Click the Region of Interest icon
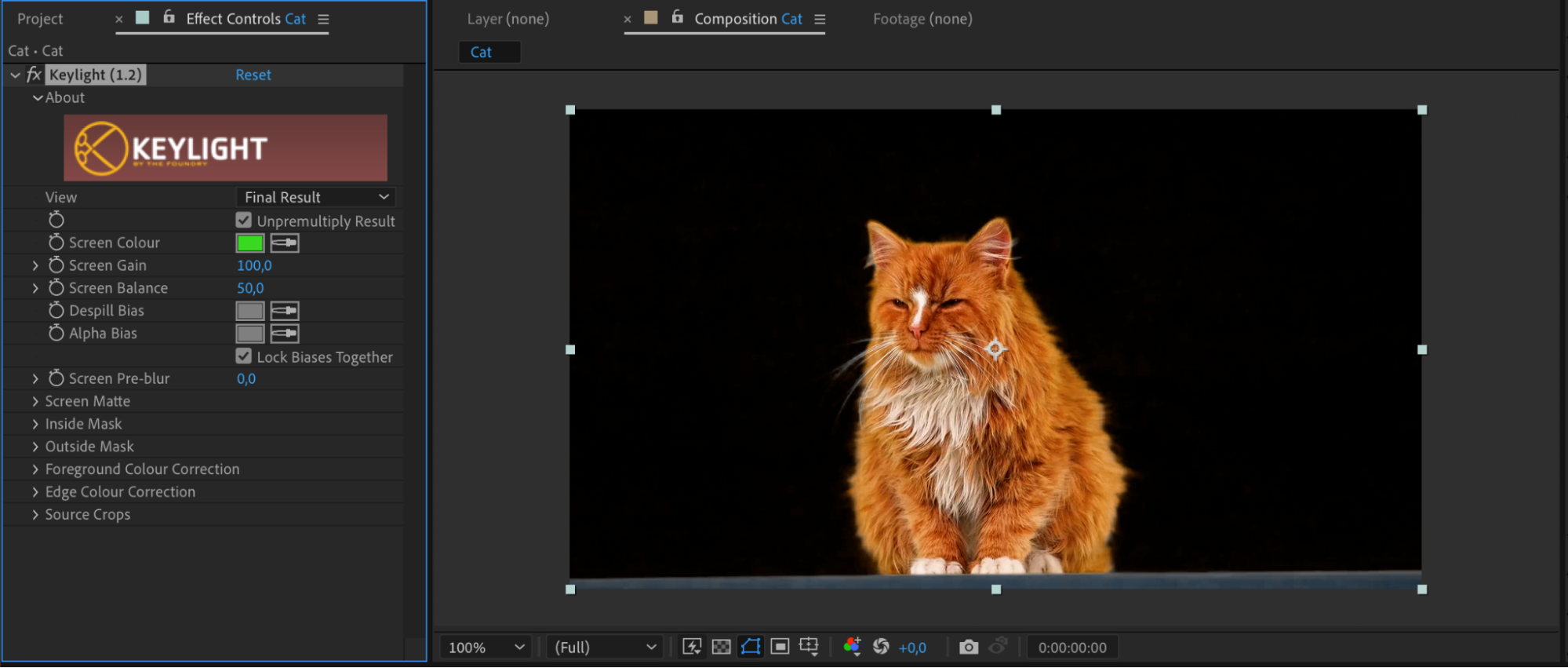Image resolution: width=1568 pixels, height=668 pixels. [x=780, y=647]
